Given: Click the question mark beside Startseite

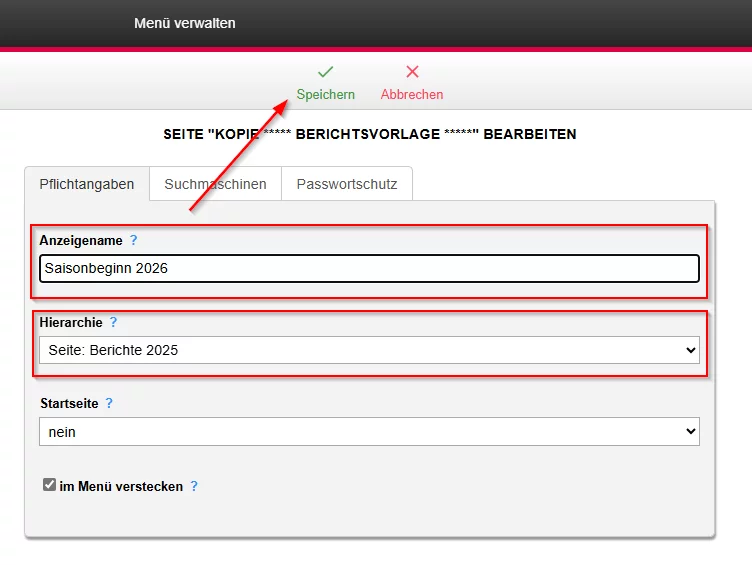Looking at the screenshot, I should 109,403.
